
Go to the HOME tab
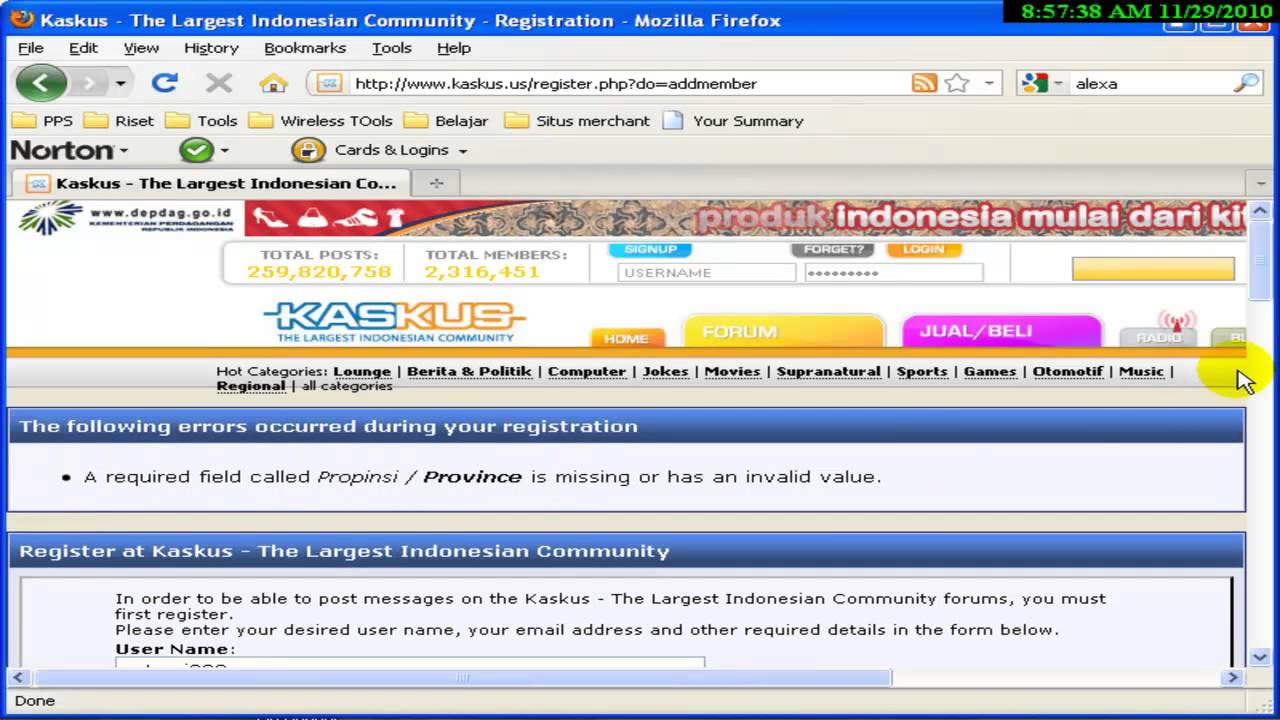click(x=627, y=338)
